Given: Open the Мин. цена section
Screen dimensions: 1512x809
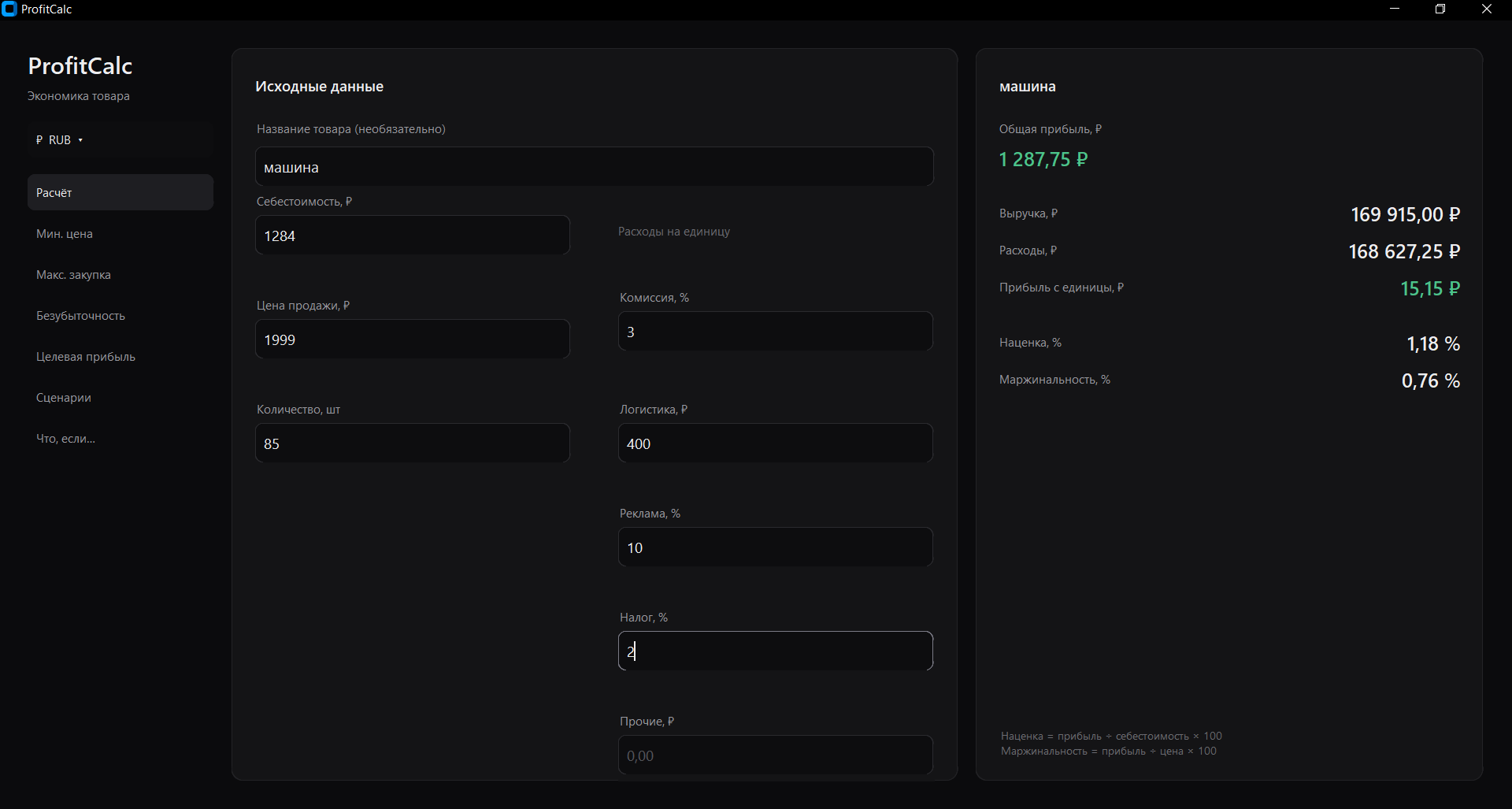Looking at the screenshot, I should (x=120, y=233).
